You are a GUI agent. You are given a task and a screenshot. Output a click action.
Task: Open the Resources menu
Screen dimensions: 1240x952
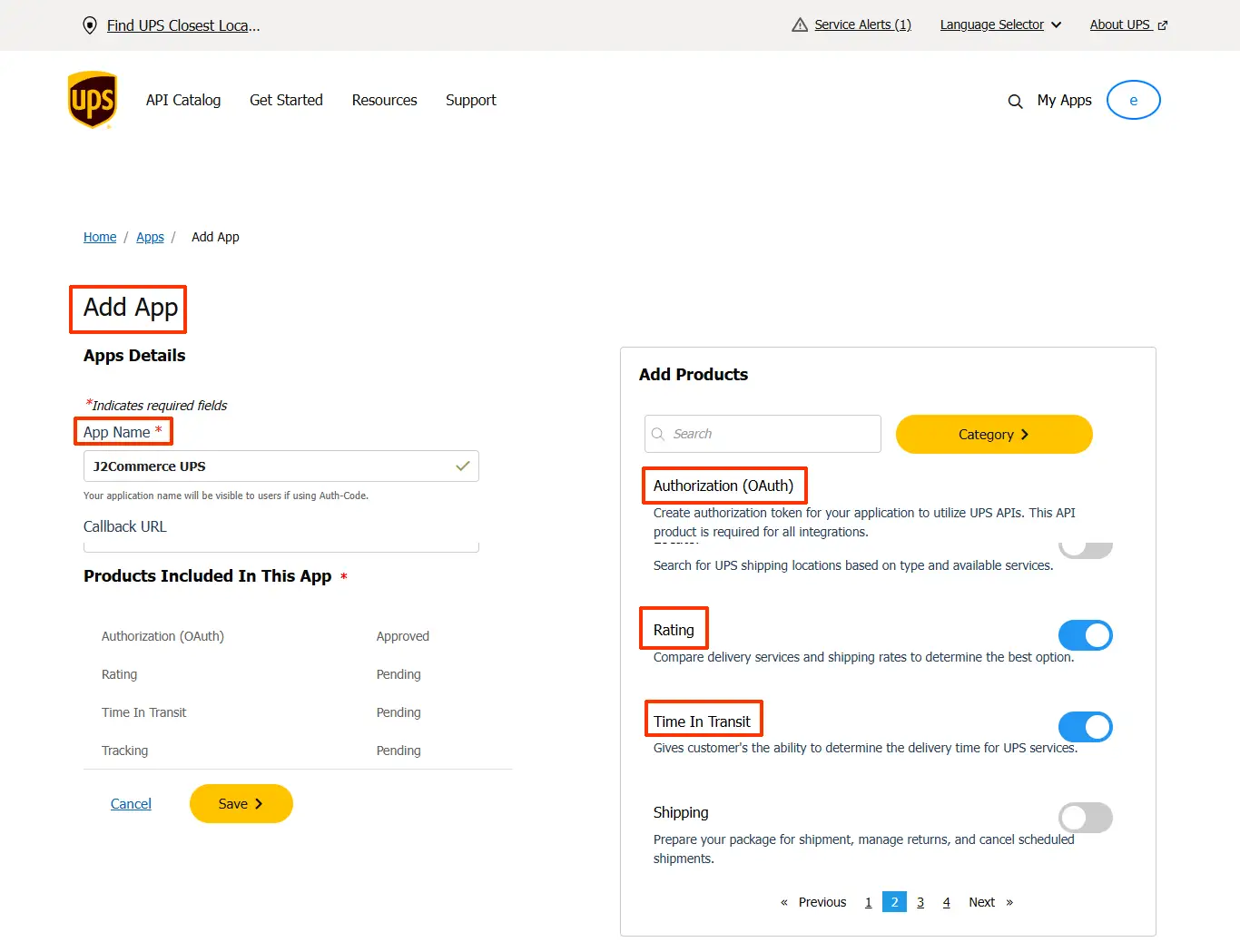(x=384, y=100)
